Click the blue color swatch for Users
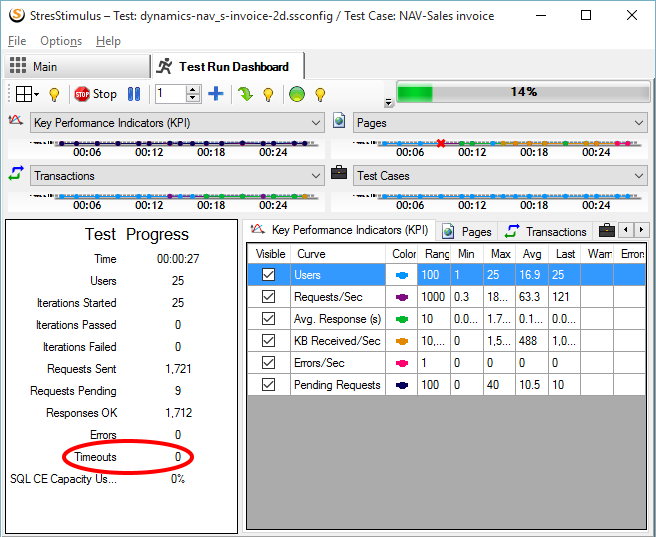 402,275
